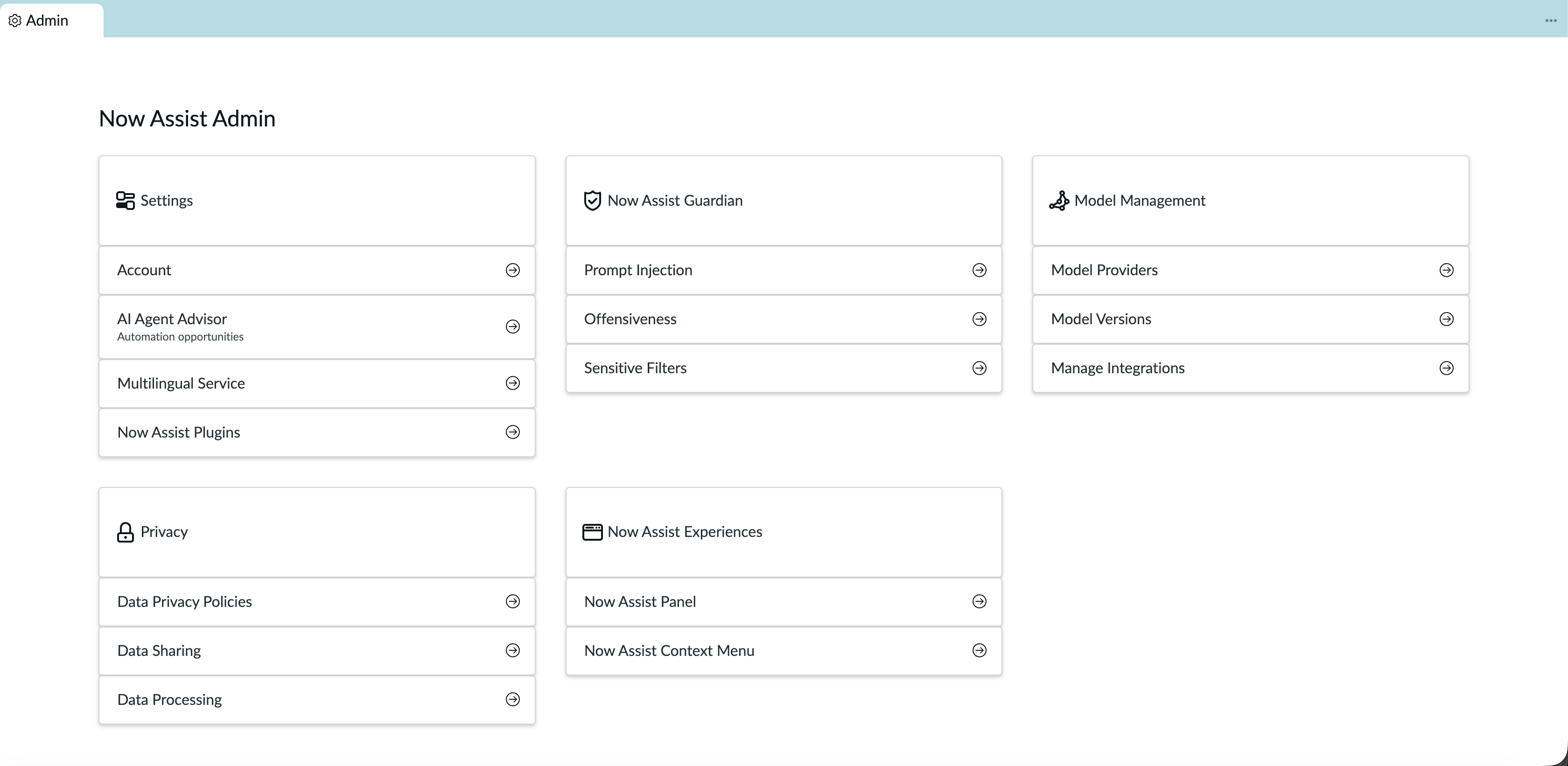Open Sensitive Filters
Image resolution: width=1568 pixels, height=766 pixels.
784,368
